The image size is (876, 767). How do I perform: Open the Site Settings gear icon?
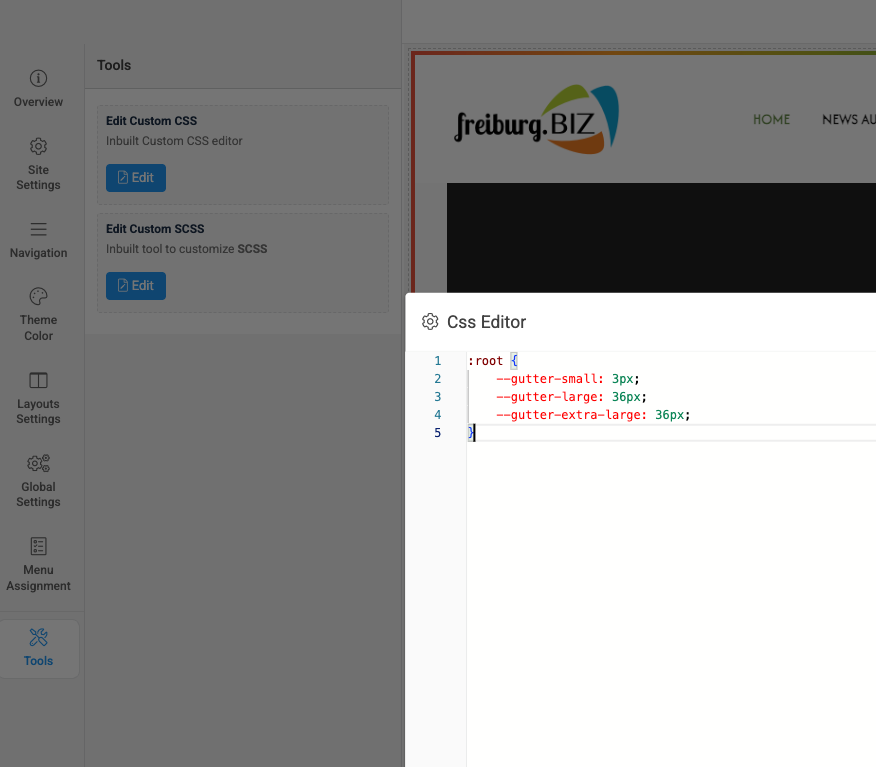tap(38, 146)
